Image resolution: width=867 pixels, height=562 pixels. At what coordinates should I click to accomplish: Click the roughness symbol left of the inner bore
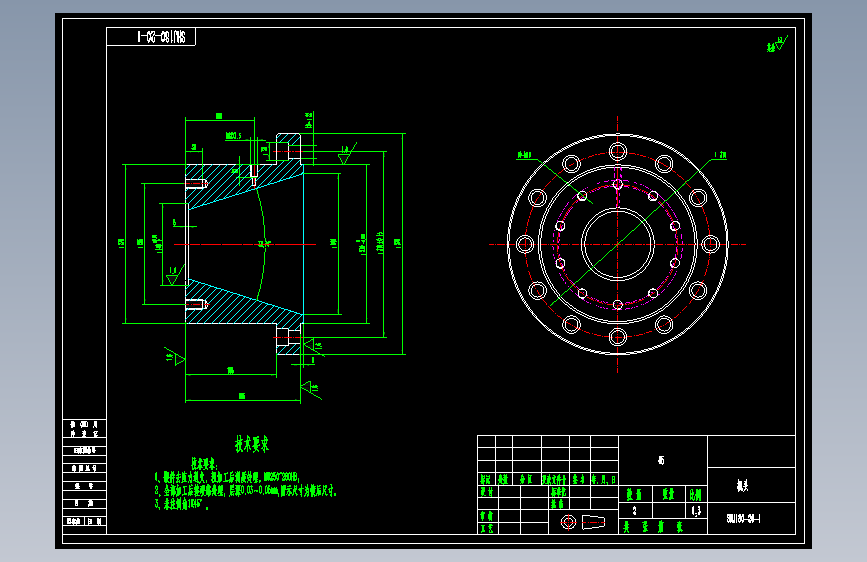point(174,275)
